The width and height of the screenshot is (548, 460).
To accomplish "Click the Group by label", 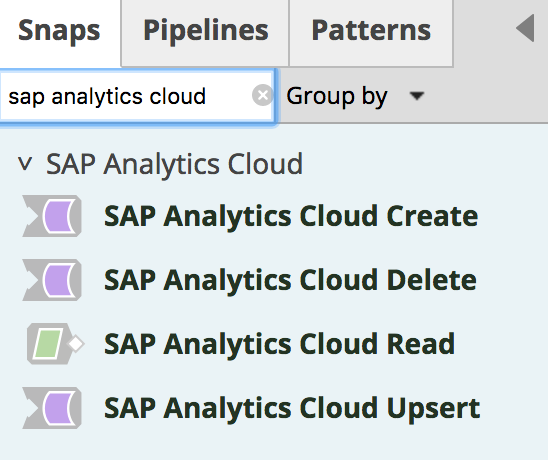I will (x=337, y=96).
